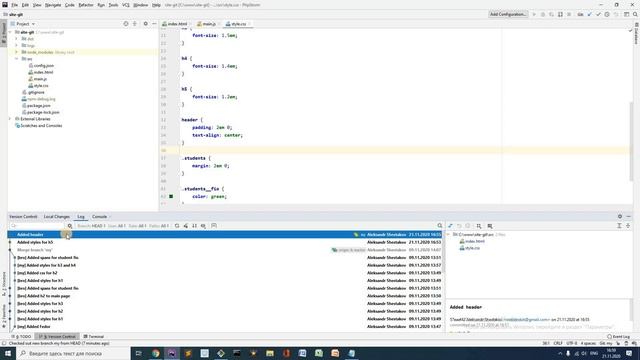Open the TODO tool window button
The height and width of the screenshot is (360, 640).
21,337
